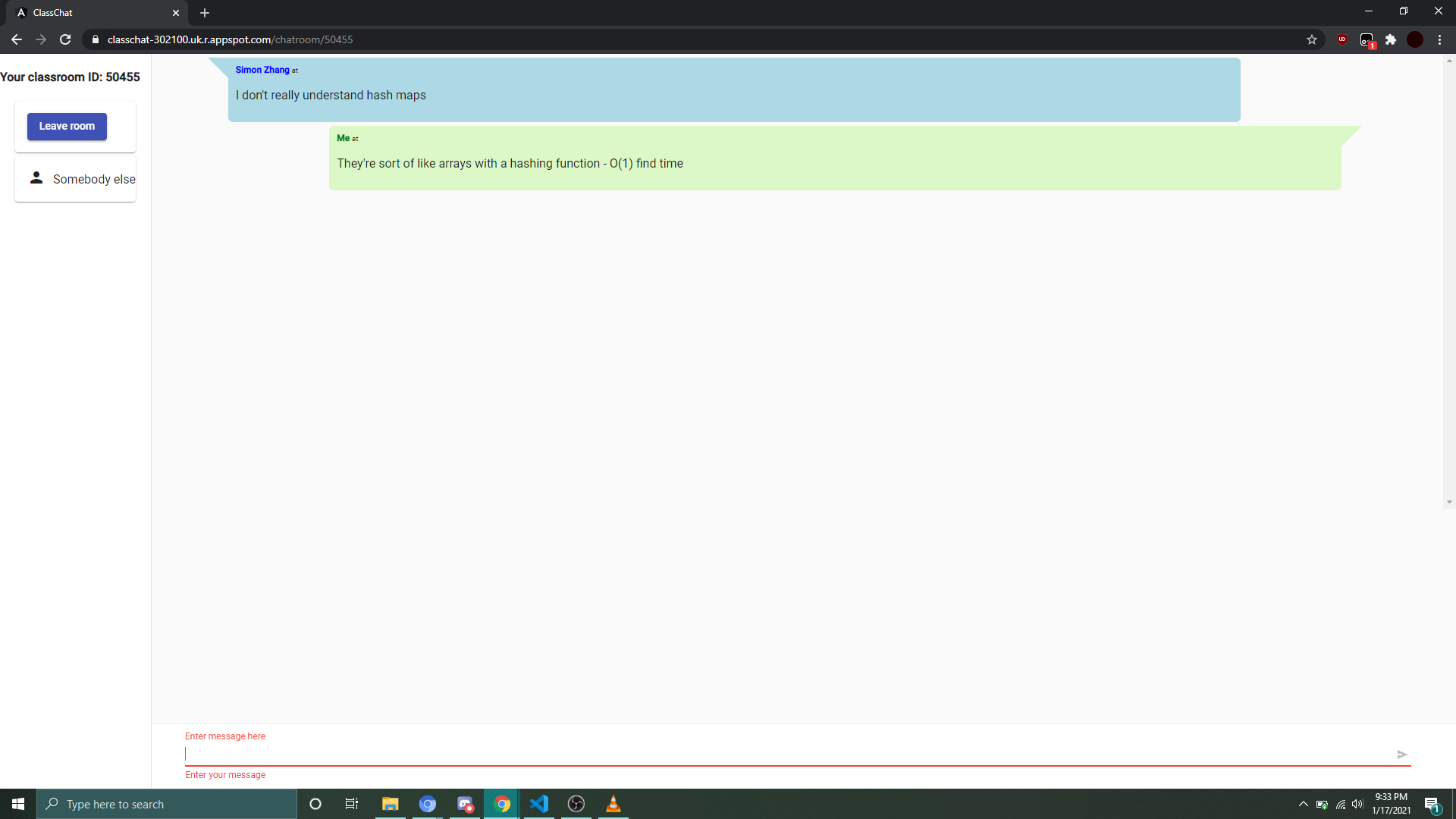Open the uBlock Origin extension icon

pyautogui.click(x=1342, y=39)
